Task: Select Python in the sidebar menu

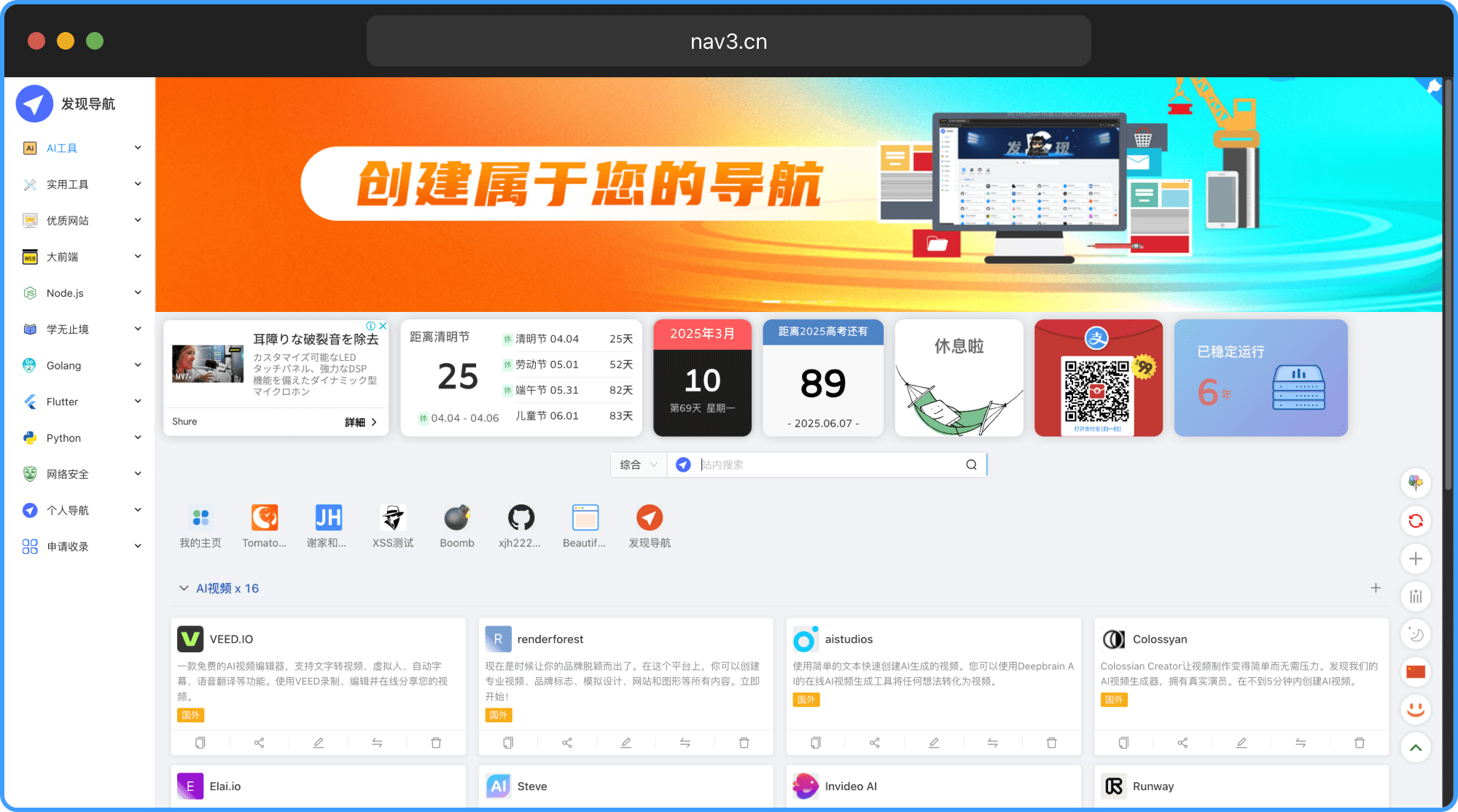Action: pyautogui.click(x=64, y=438)
